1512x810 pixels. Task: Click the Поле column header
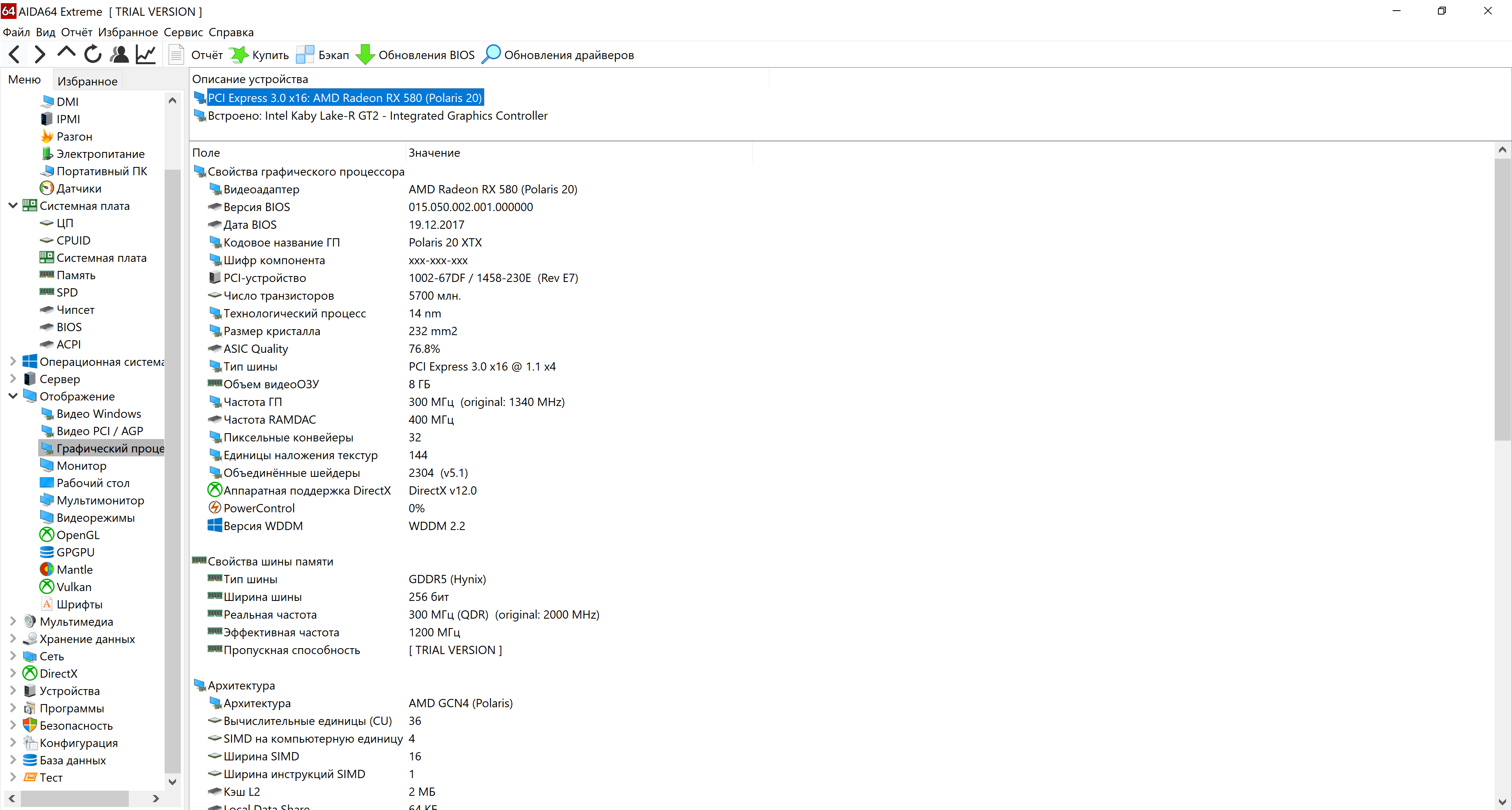(298, 153)
